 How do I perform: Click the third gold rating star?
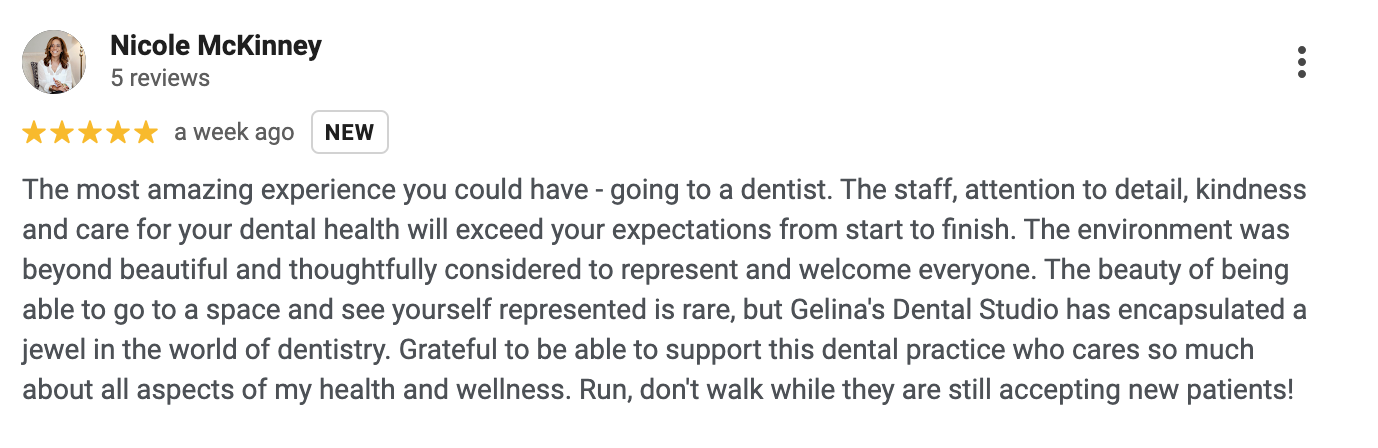coord(90,132)
